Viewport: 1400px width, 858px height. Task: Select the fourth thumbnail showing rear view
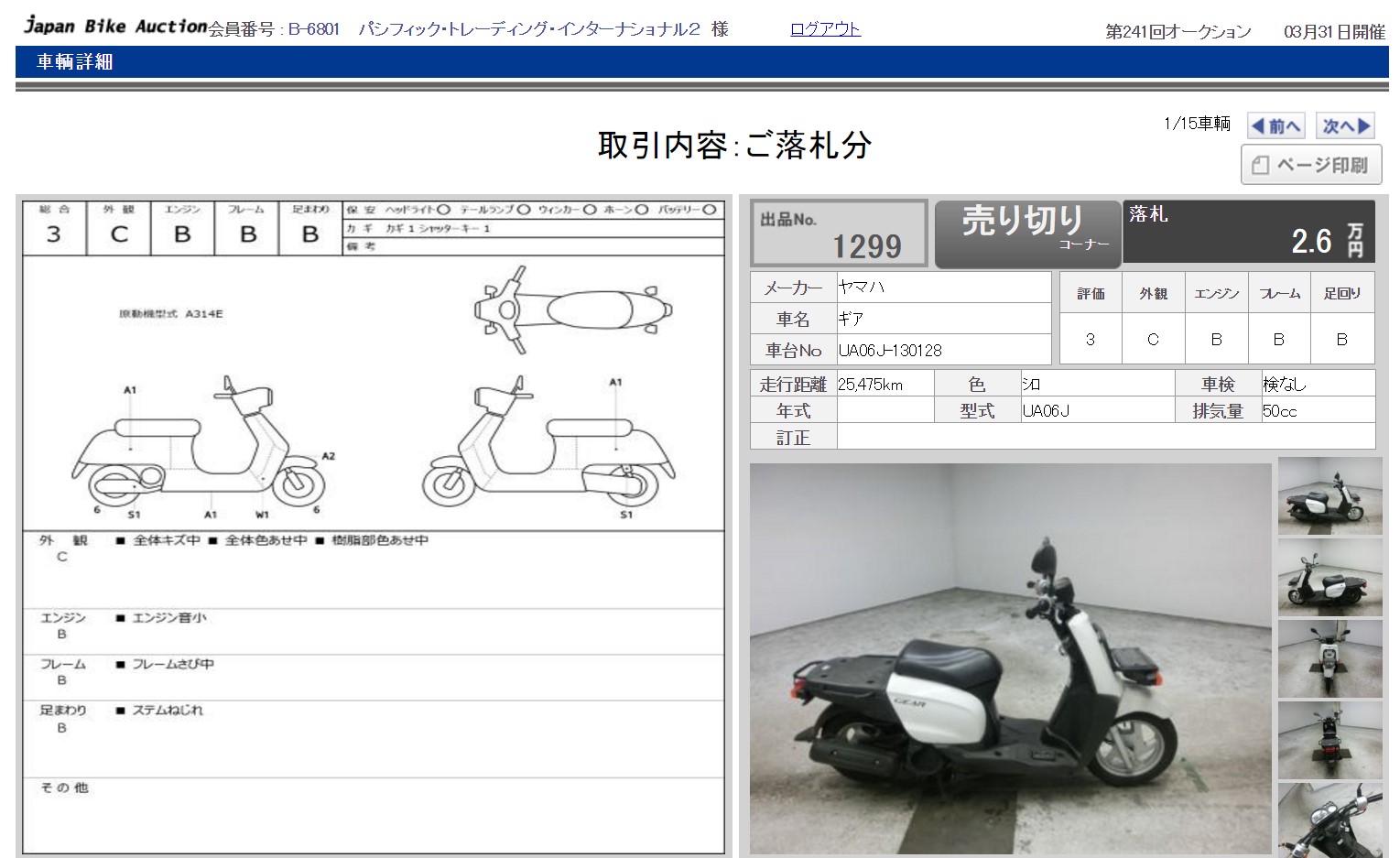(x=1329, y=739)
